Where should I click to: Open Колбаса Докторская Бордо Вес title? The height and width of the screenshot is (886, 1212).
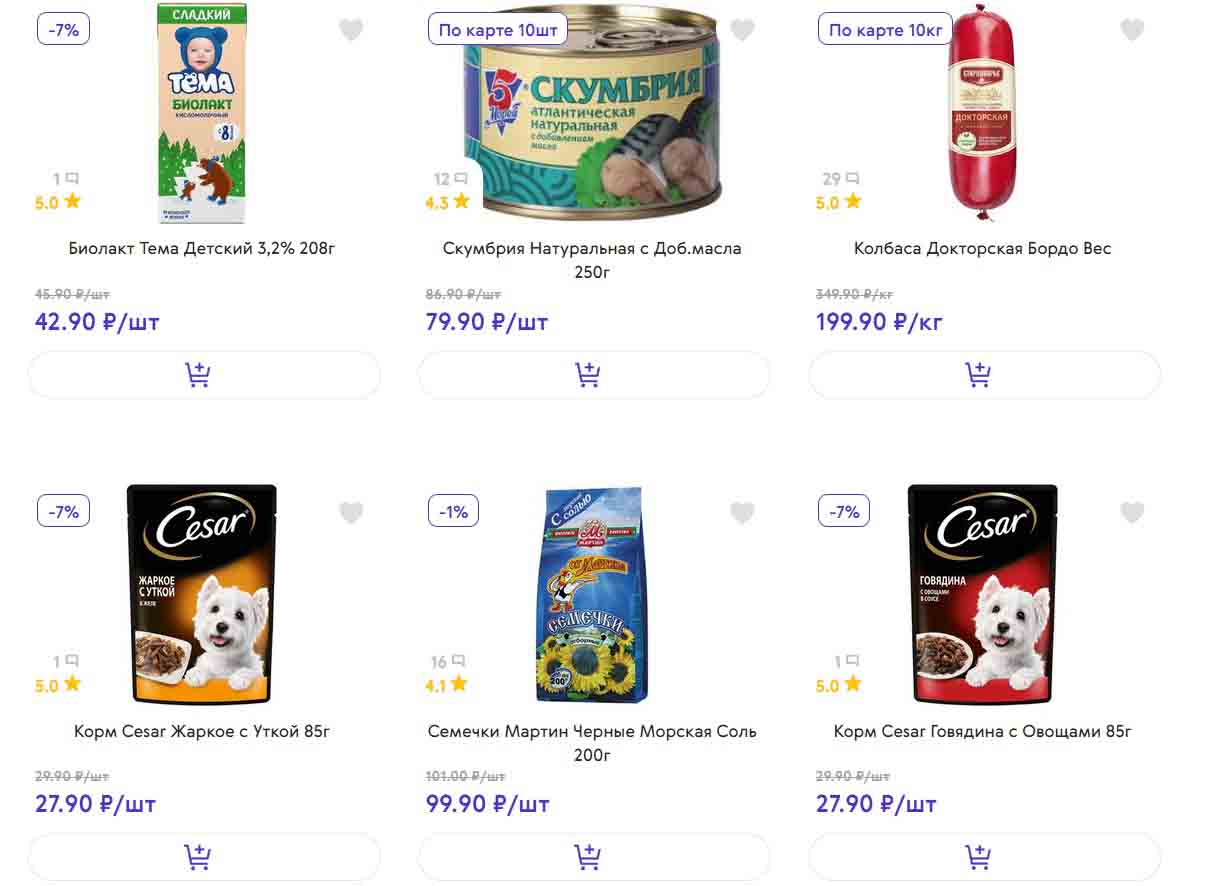point(982,248)
